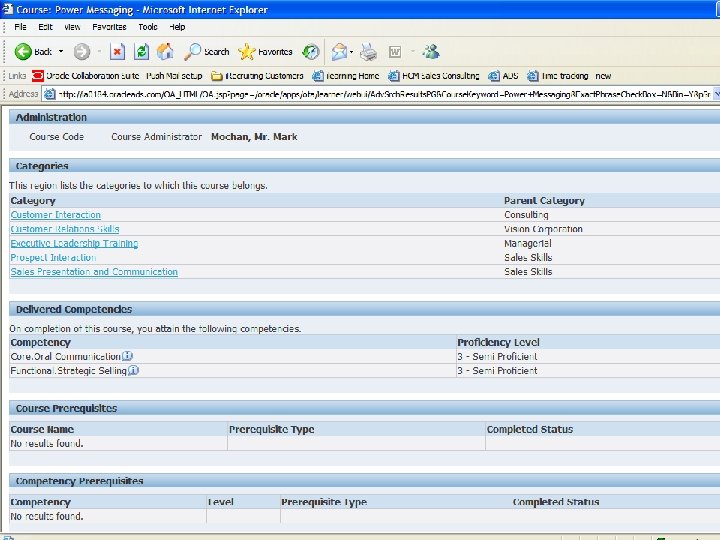Select the 'Mochan, Mr. Mark' administrator text
Viewport: 720px width, 540px height.
pyautogui.click(x=254, y=137)
